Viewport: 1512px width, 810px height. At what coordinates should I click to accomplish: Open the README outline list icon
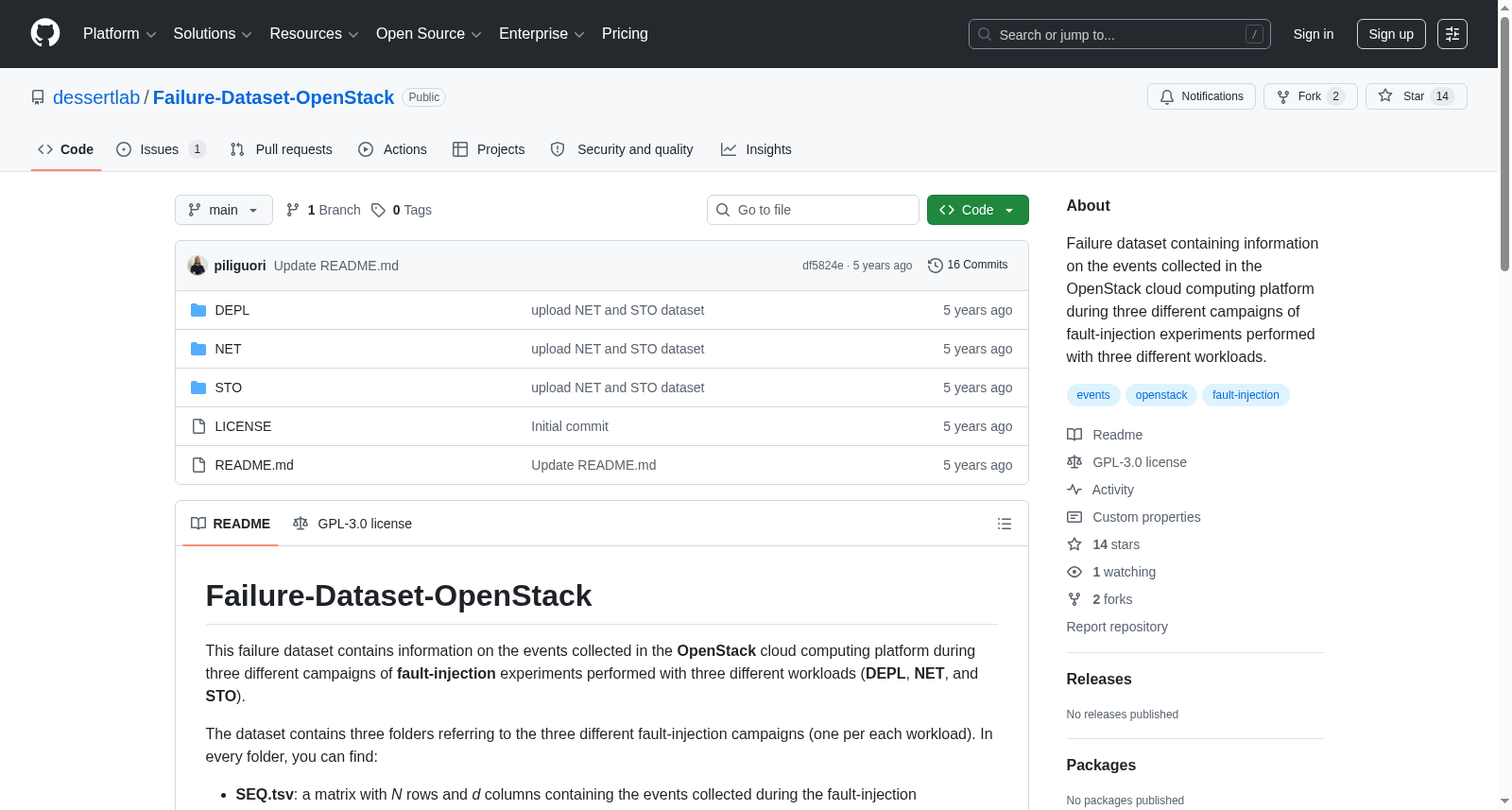(x=1005, y=524)
